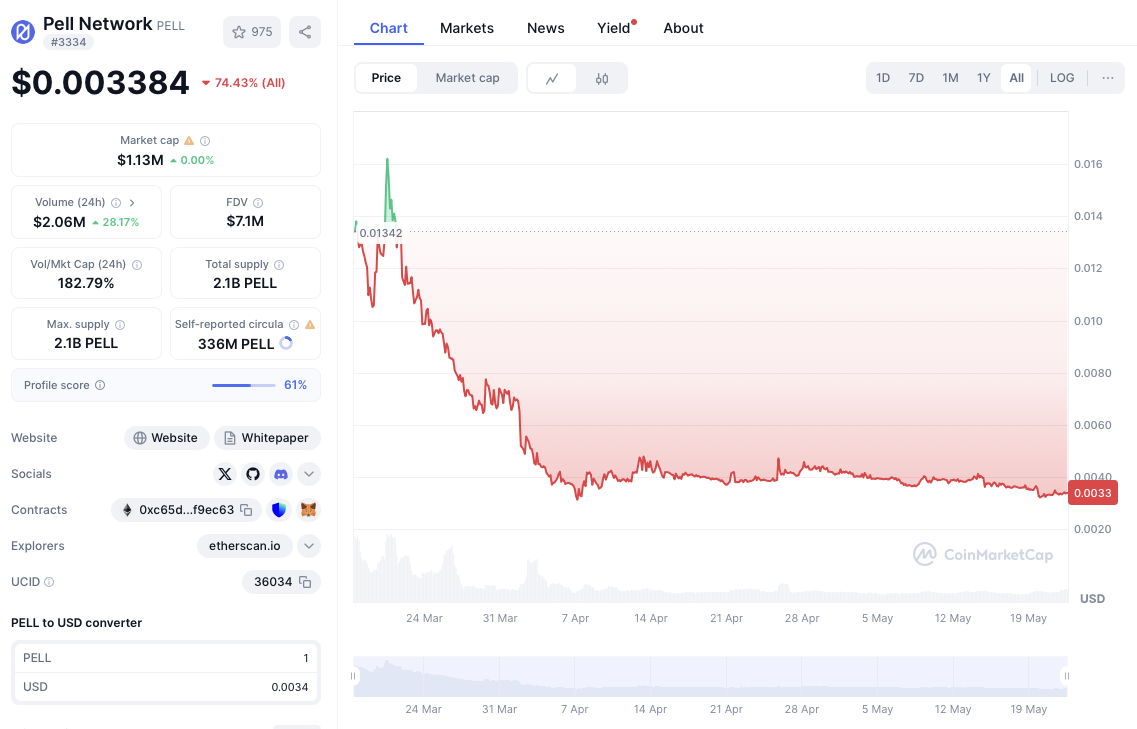Add Pell Network to watchlist via star
The image size is (1137, 729).
252,32
